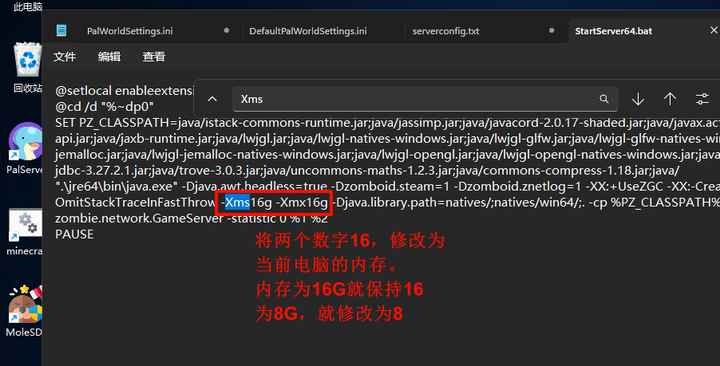Screen dimensions: 720x366
Task: Switch to serverconfig.txt tab
Action: [x=445, y=31]
